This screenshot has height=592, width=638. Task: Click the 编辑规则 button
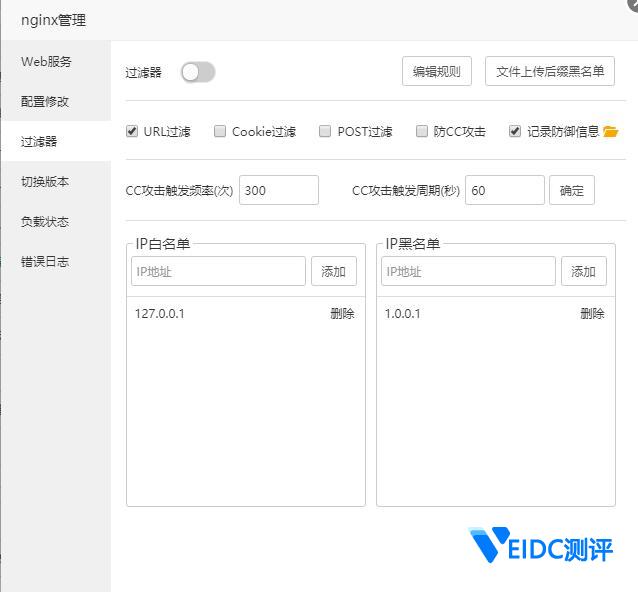tap(437, 71)
